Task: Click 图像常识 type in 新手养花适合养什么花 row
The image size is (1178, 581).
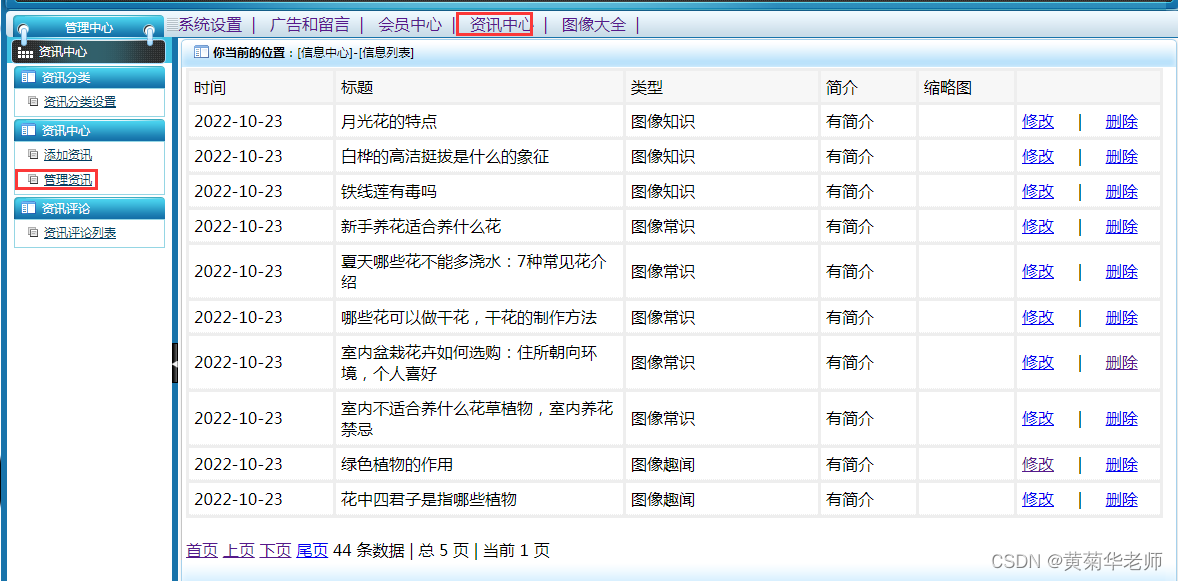Action: (x=663, y=226)
